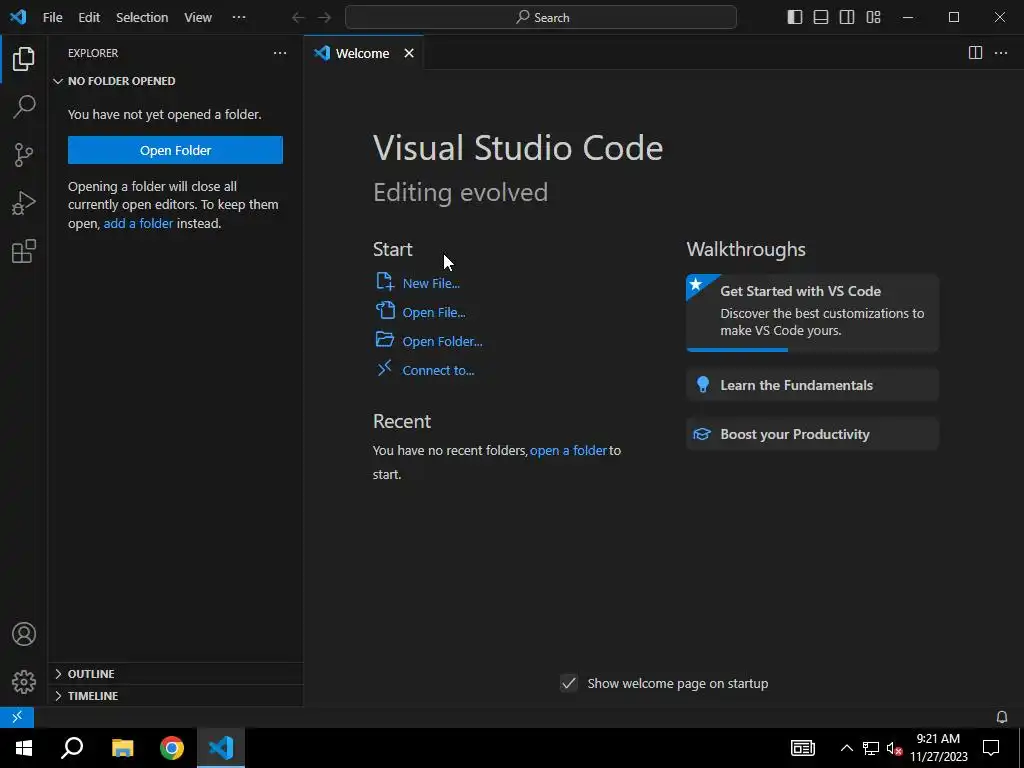Select the Welcome editor tab
The image size is (1024, 768).
click(x=363, y=53)
